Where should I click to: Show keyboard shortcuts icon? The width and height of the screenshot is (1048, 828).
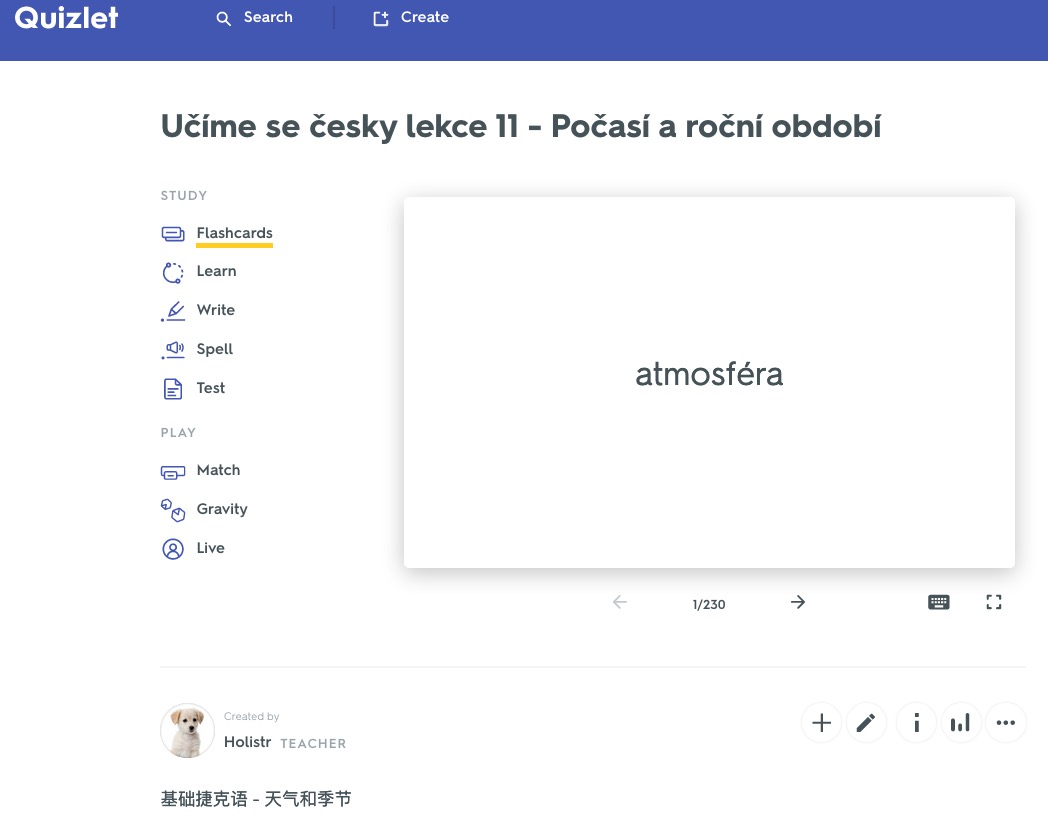(938, 602)
